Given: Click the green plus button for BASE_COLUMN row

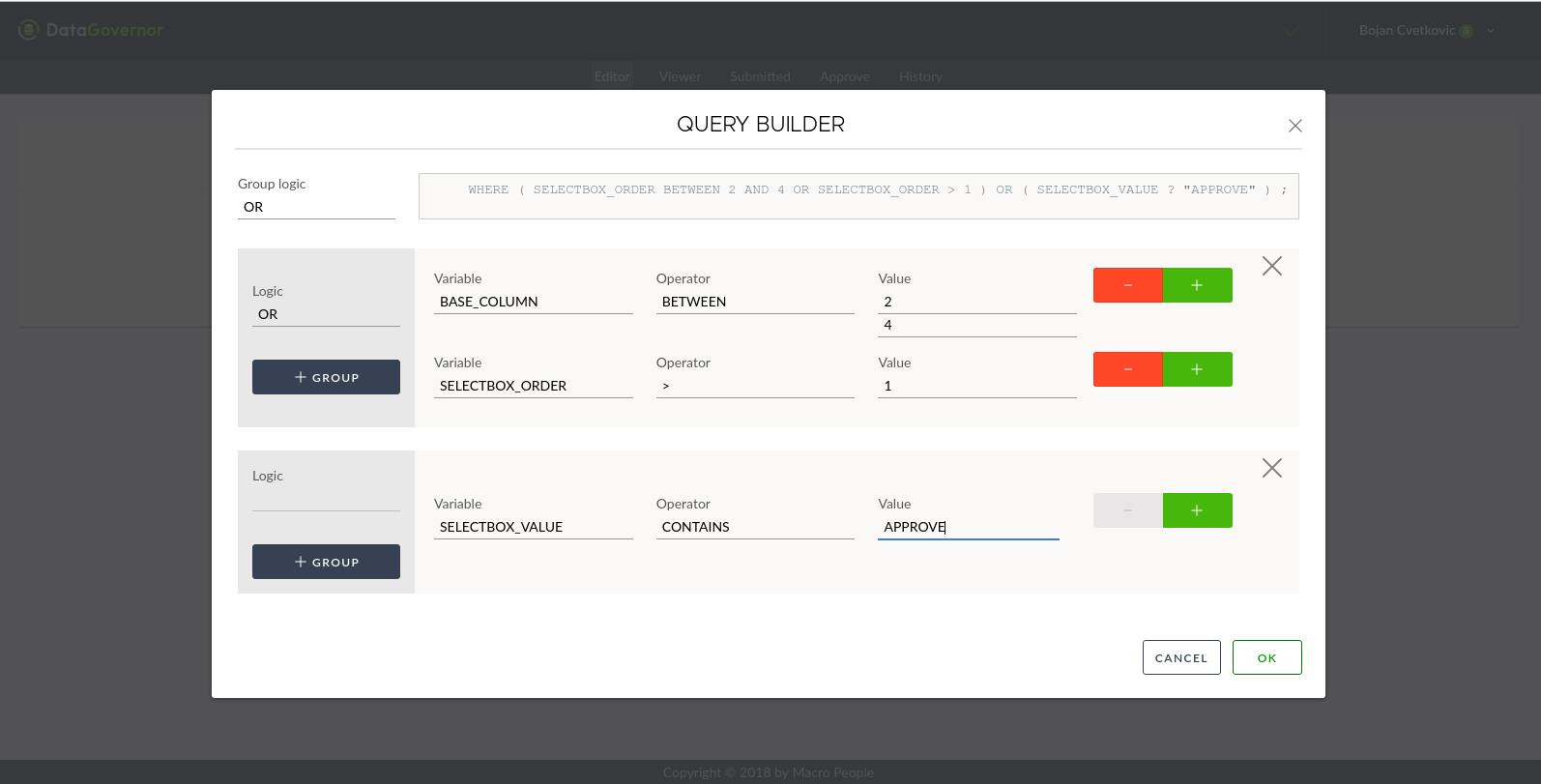Looking at the screenshot, I should [x=1197, y=285].
